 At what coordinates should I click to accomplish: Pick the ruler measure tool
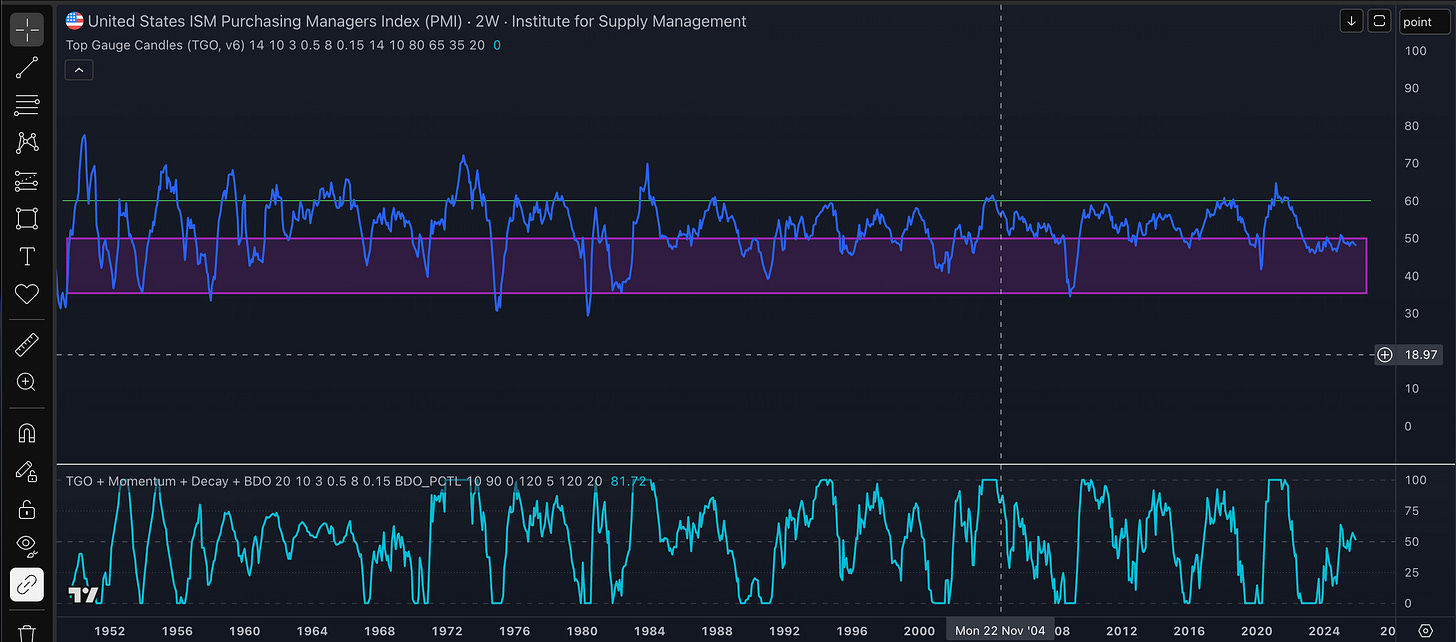point(27,345)
